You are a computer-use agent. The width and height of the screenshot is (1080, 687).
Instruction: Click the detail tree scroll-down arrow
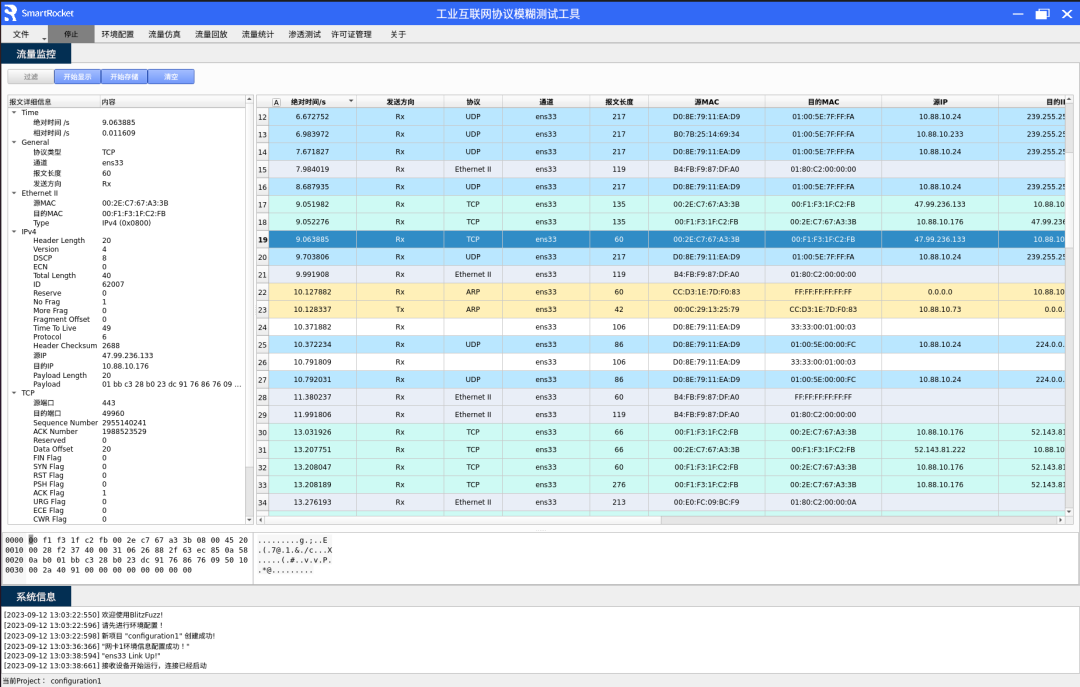coord(250,519)
